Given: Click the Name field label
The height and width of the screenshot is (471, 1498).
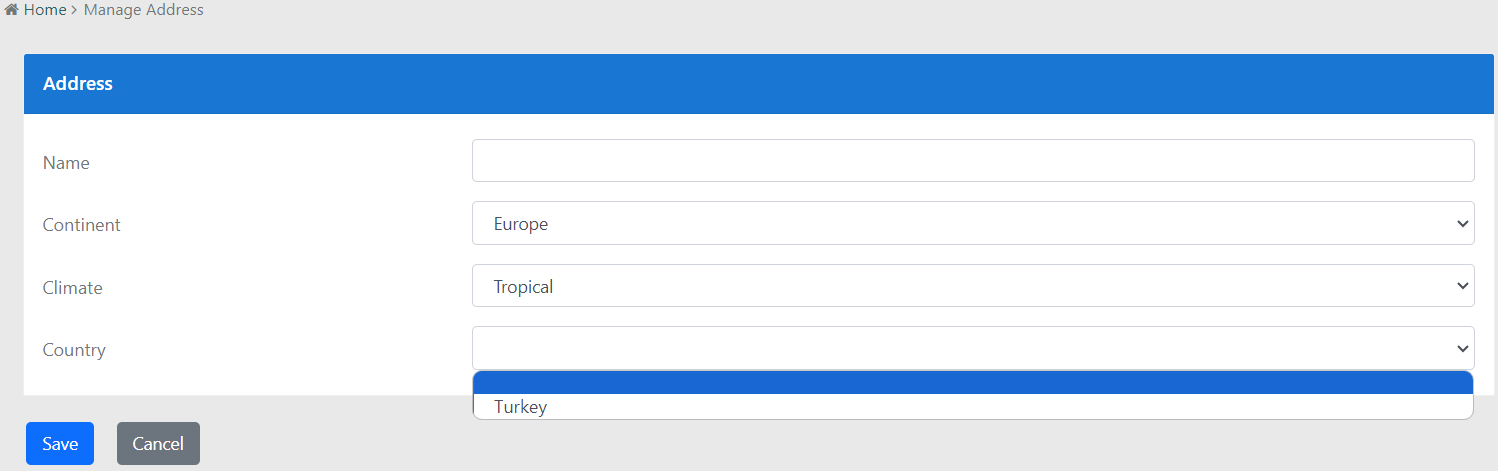Looking at the screenshot, I should tap(66, 163).
